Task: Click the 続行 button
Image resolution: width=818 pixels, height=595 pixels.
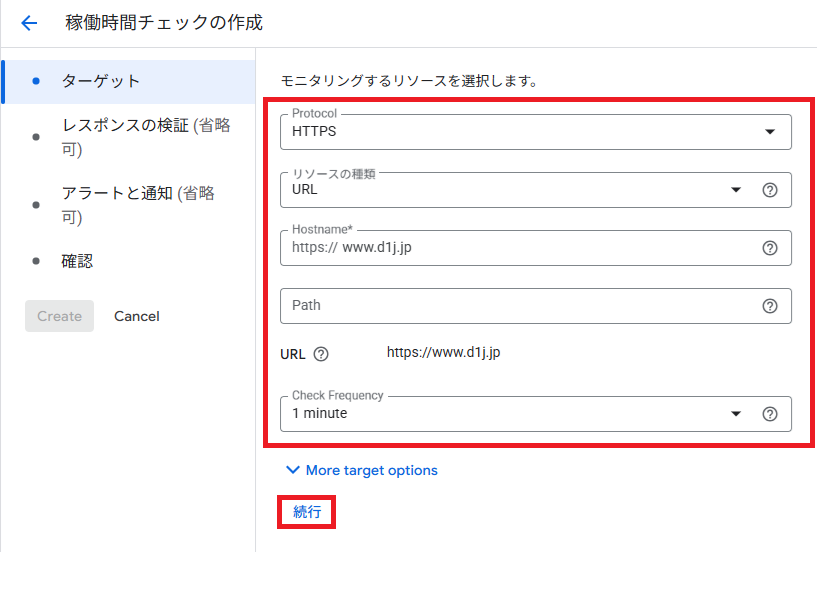Action: 307,512
